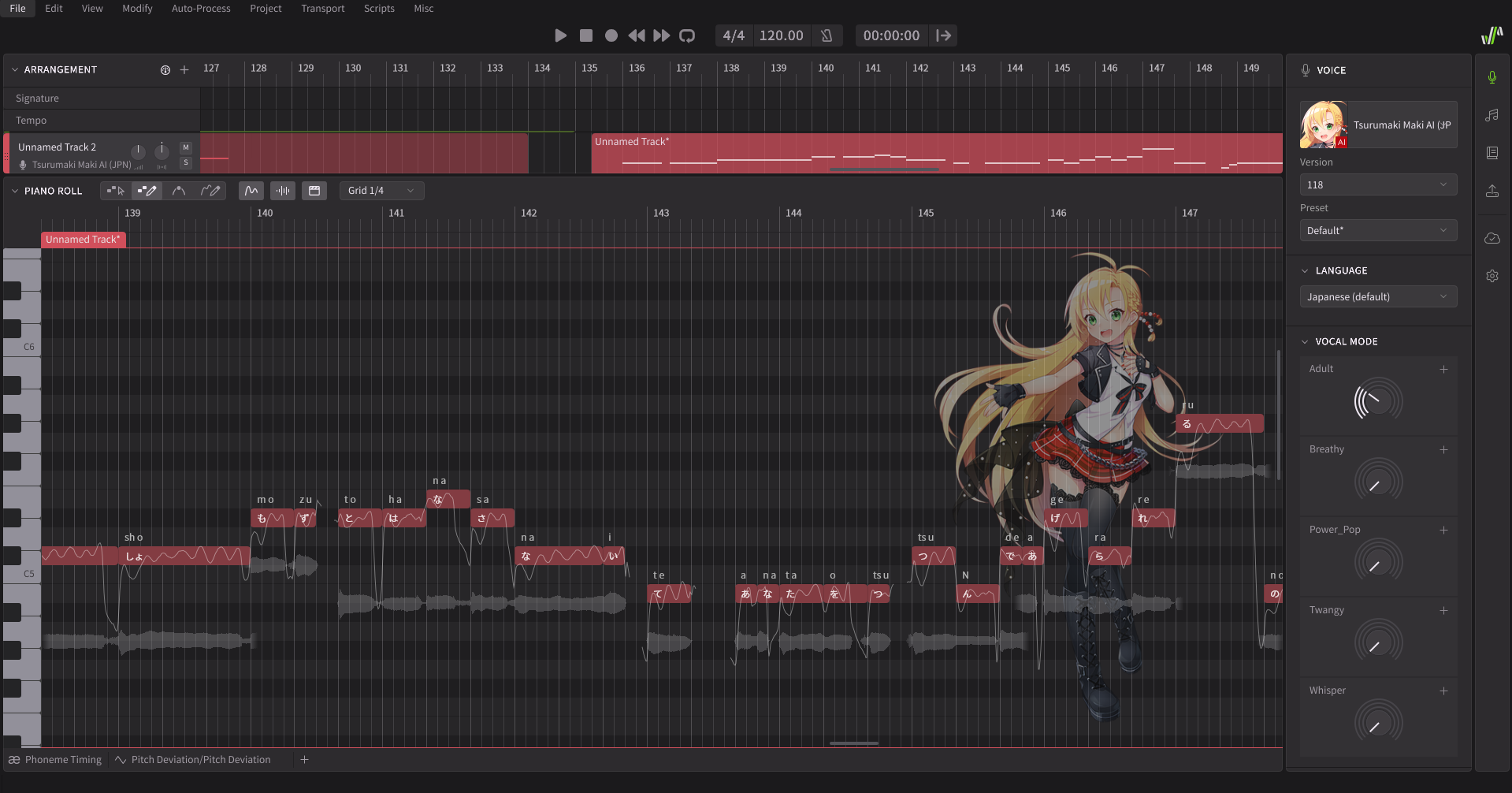Open the Note Properties music note icon
The width and height of the screenshot is (1512, 793).
1492,115
